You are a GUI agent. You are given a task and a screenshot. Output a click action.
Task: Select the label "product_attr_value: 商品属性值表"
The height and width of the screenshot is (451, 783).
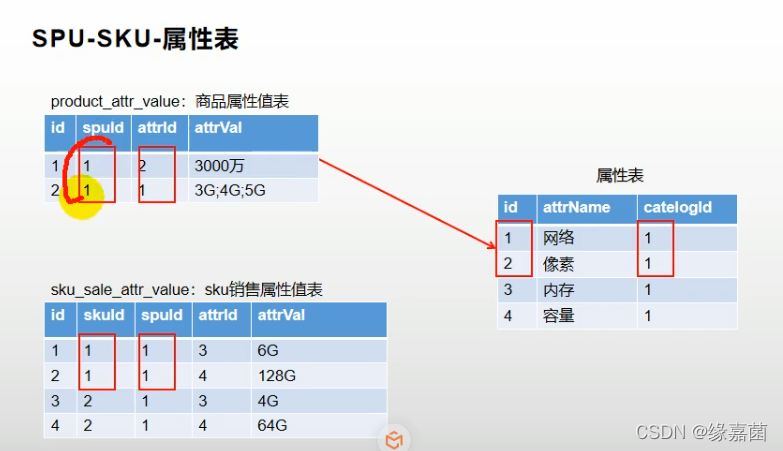point(170,101)
